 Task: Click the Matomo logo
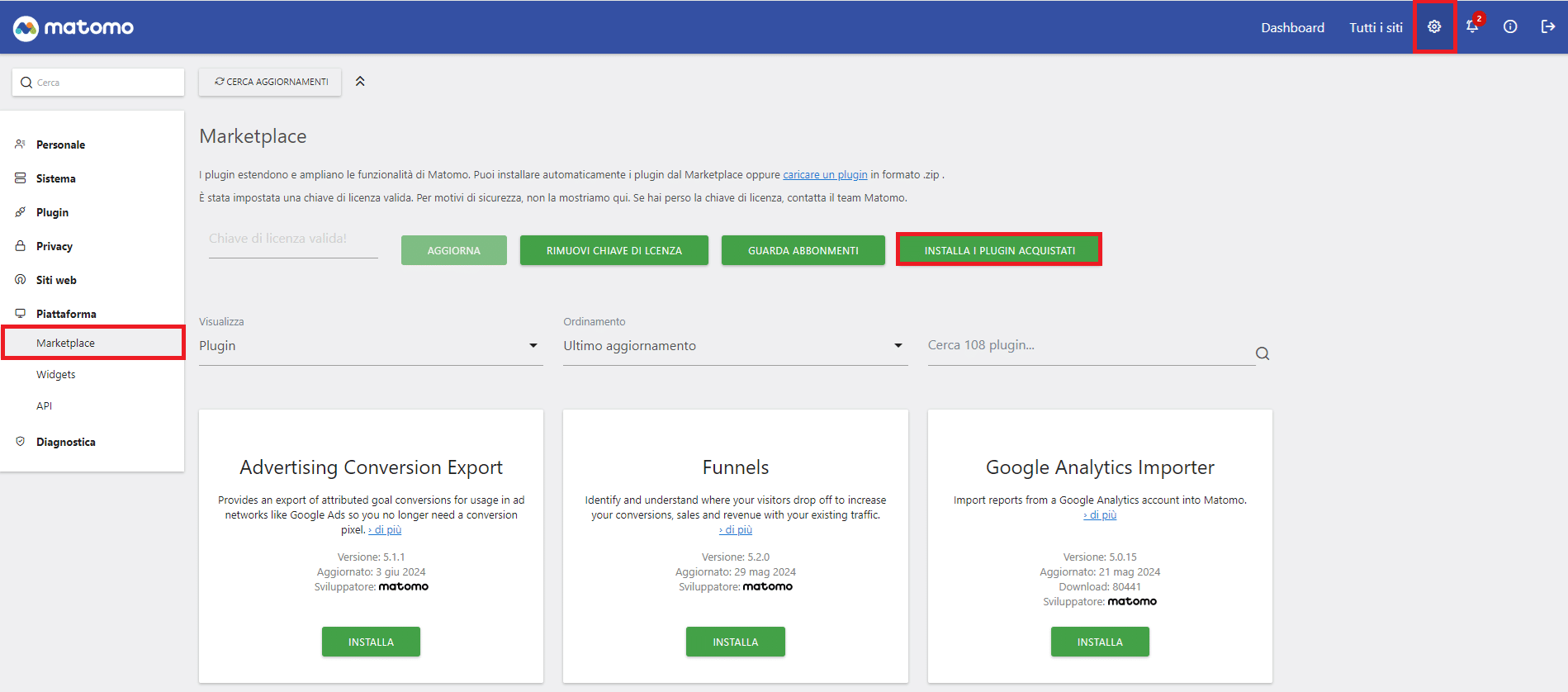73,27
